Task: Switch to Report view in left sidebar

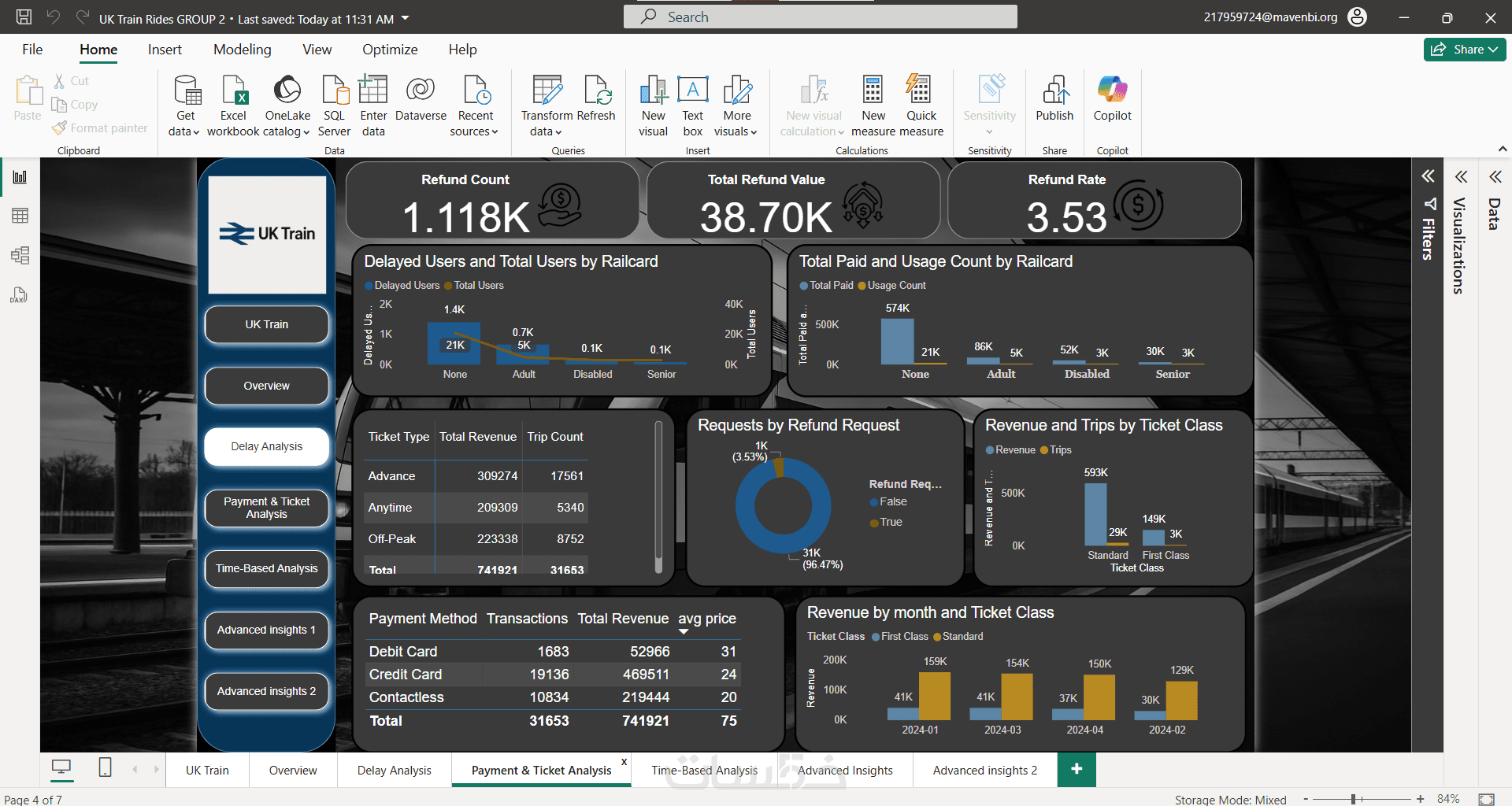Action: click(x=20, y=177)
